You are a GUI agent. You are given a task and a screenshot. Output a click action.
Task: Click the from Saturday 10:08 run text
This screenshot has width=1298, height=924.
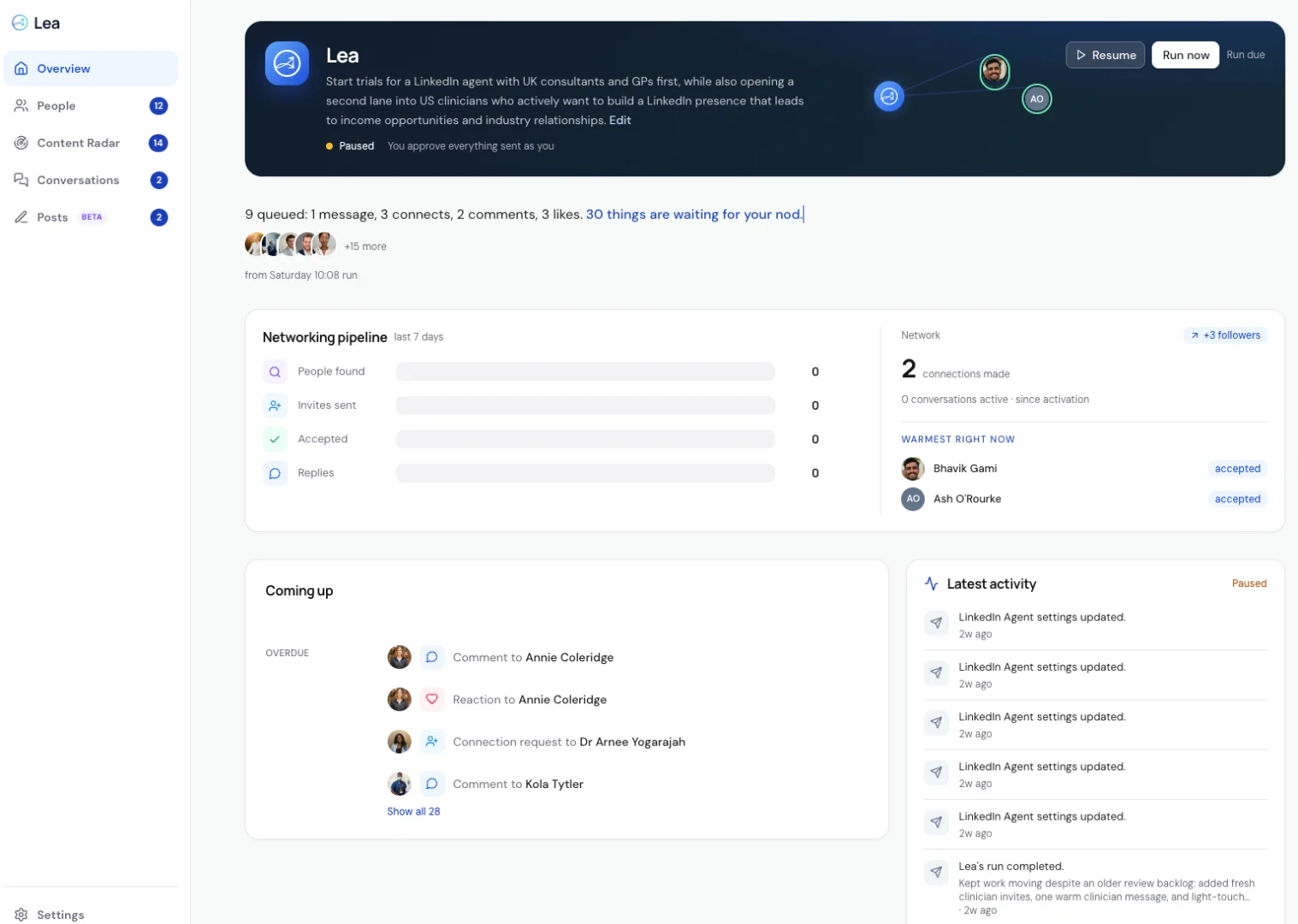pos(301,275)
